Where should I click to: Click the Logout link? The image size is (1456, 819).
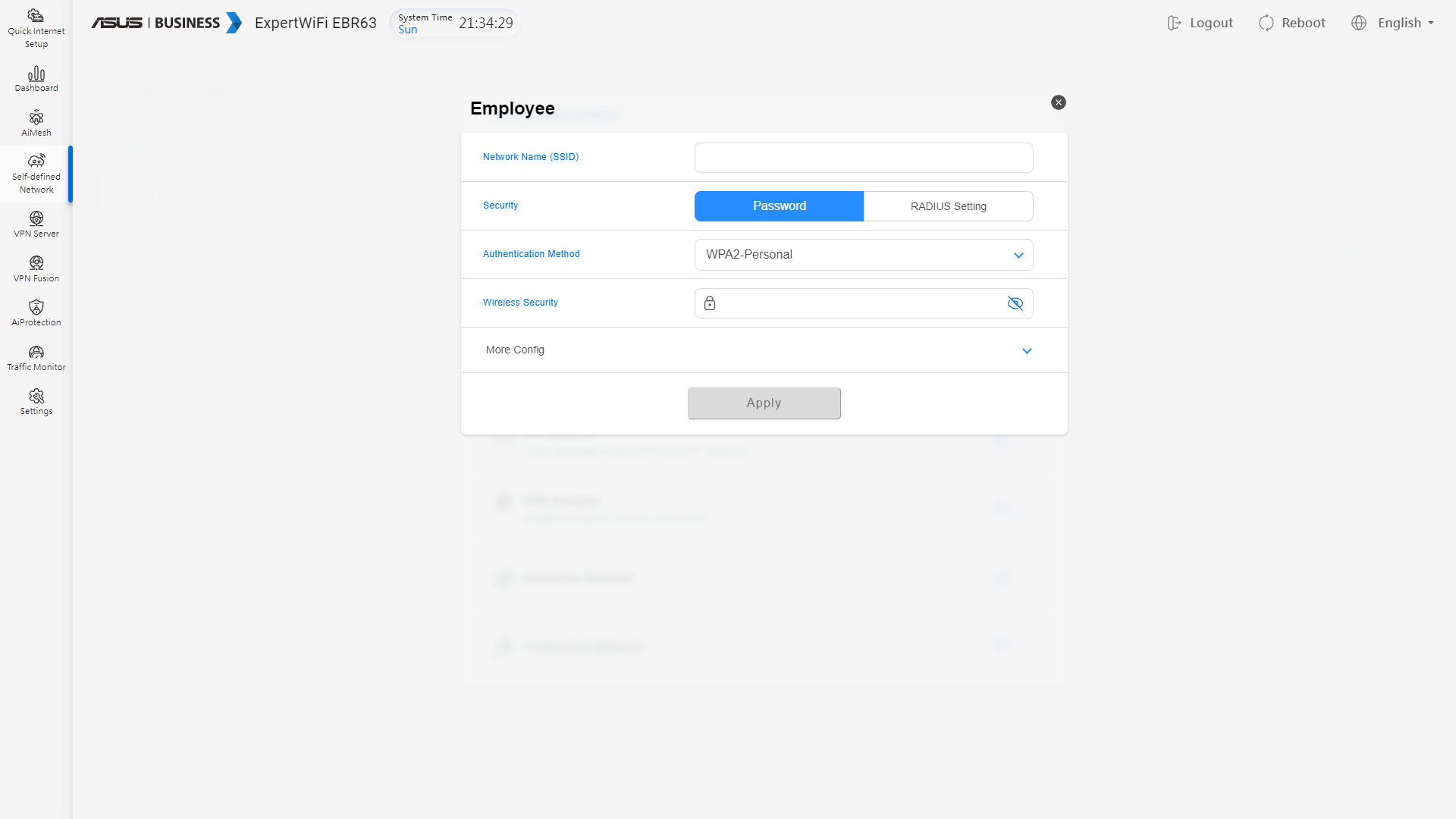click(1200, 23)
